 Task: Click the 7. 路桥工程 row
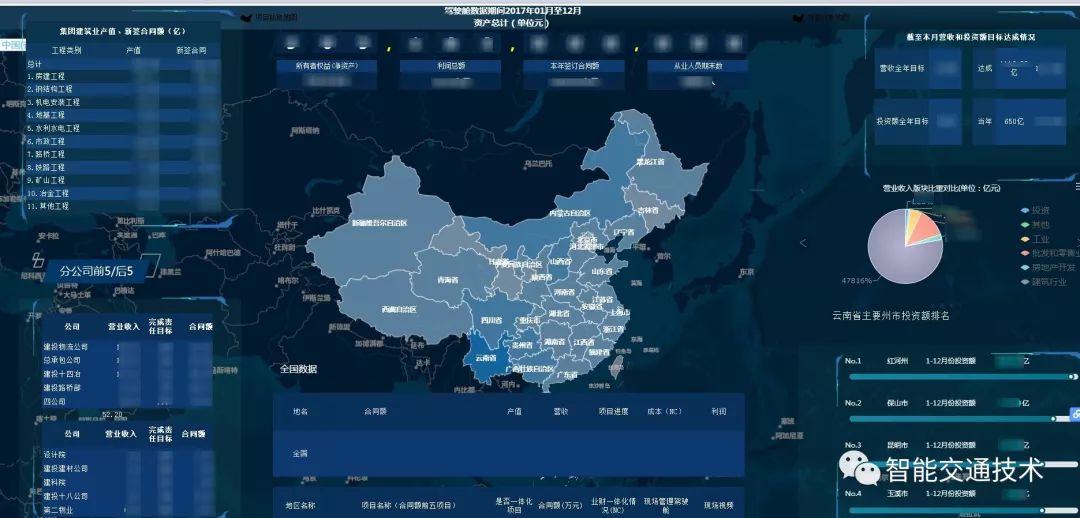[x=124, y=155]
